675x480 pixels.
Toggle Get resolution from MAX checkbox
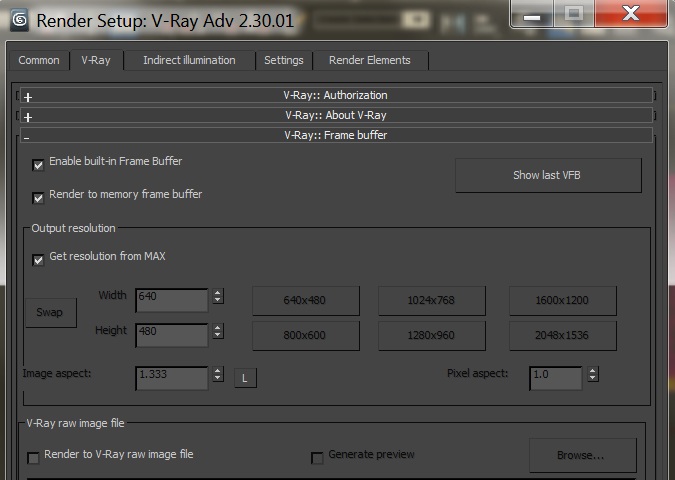(x=38, y=260)
